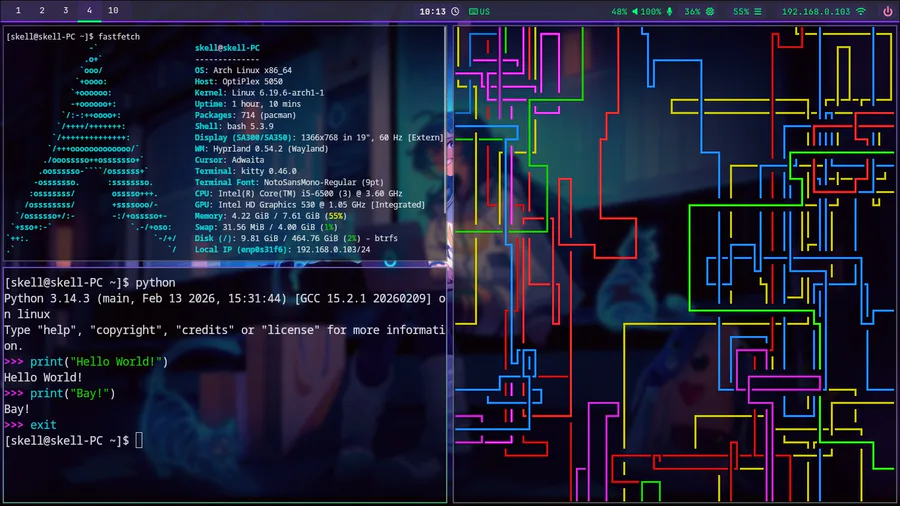Click the print("Bay!") input line
Image resolution: width=900 pixels, height=506 pixels.
point(60,393)
